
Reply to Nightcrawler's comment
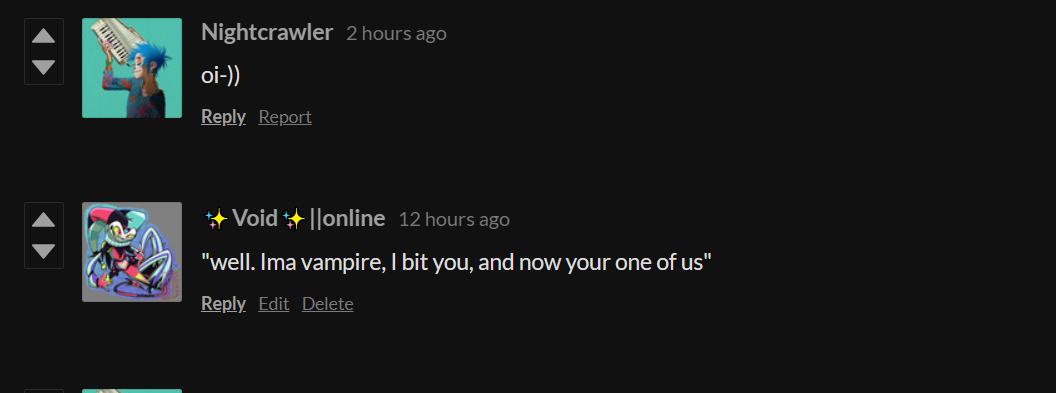[223, 117]
